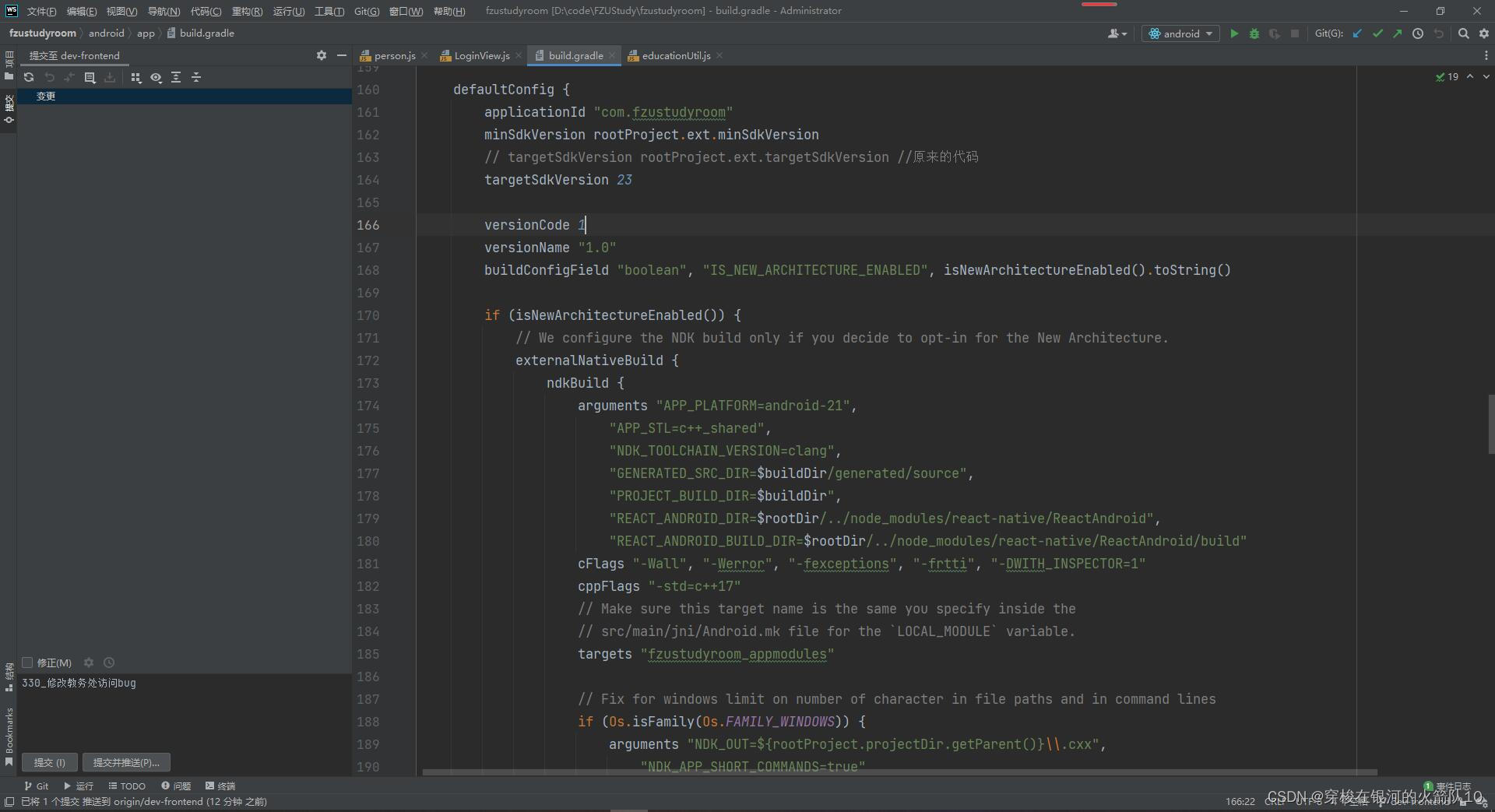
Task: Toggle the Amend checkbox
Action: 27,663
